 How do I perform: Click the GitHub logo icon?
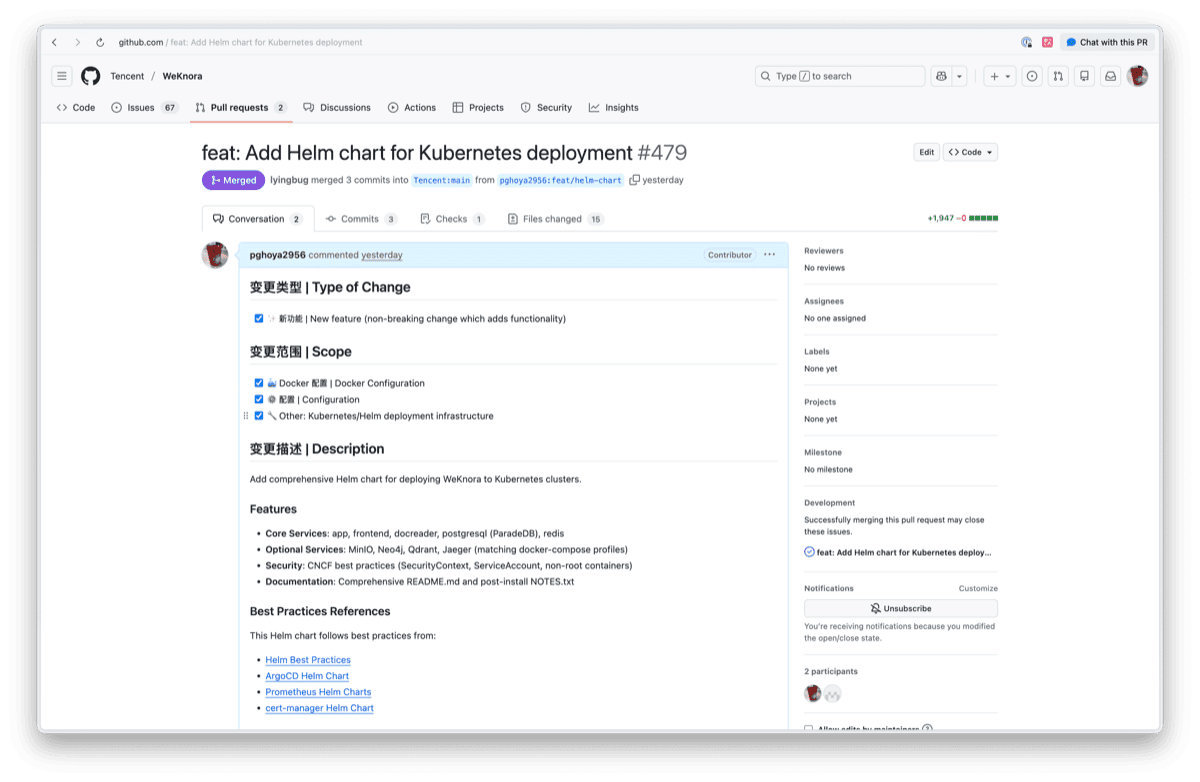[90, 75]
